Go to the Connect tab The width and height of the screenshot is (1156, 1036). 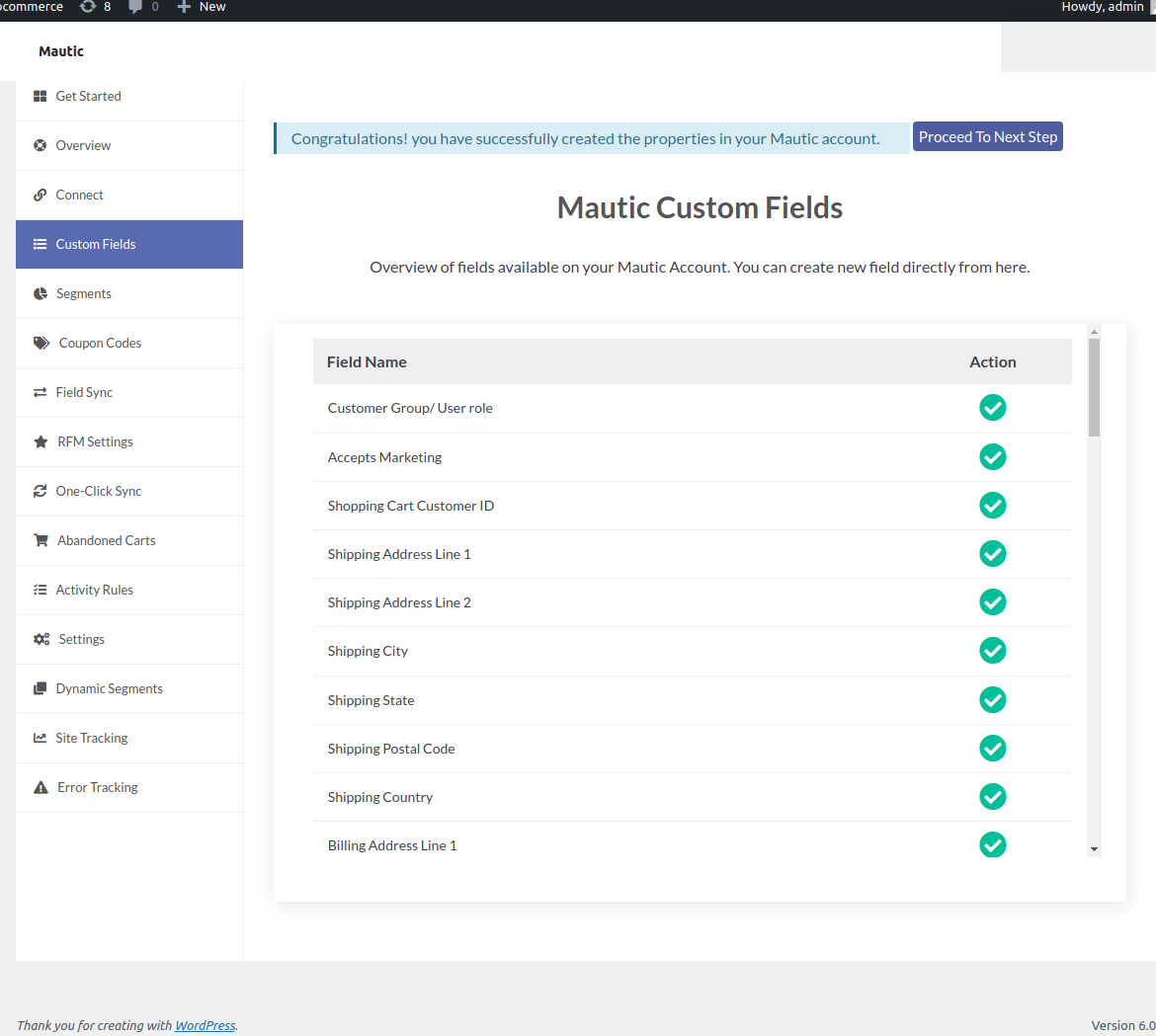(x=129, y=196)
